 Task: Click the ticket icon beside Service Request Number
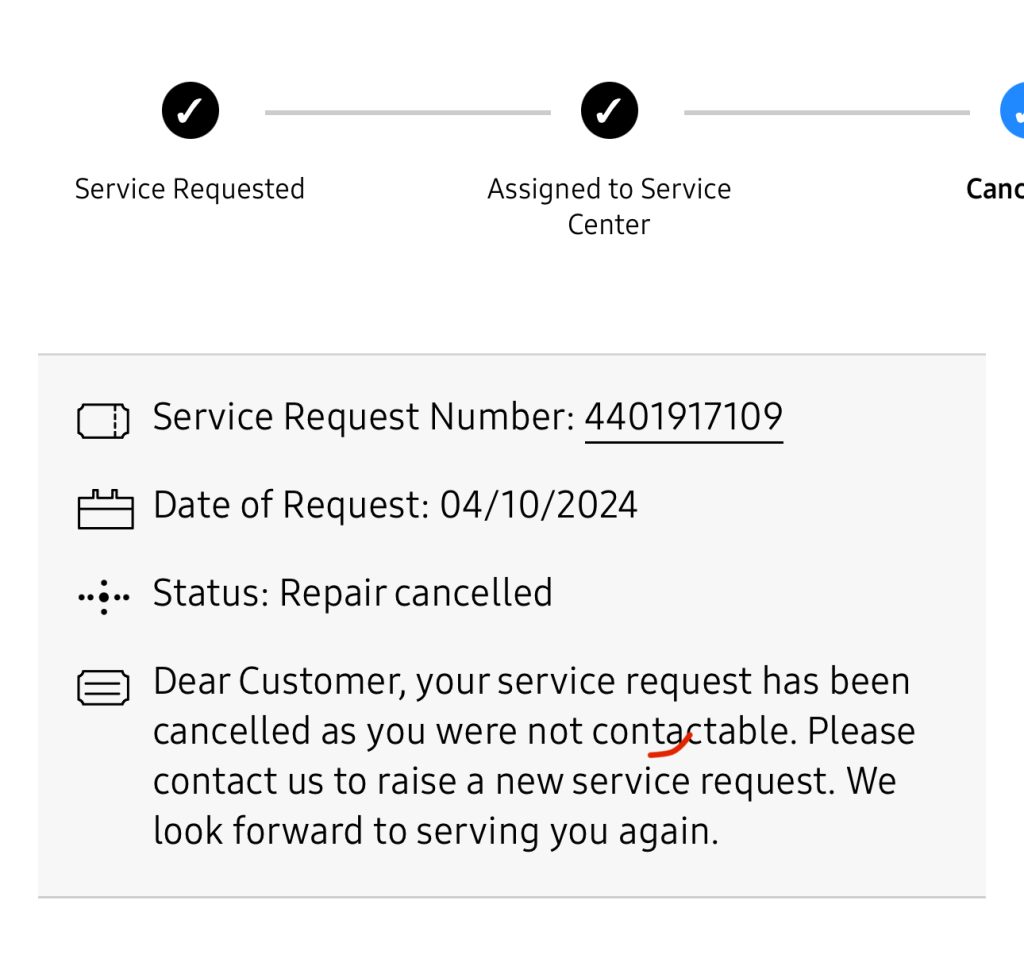coord(104,421)
